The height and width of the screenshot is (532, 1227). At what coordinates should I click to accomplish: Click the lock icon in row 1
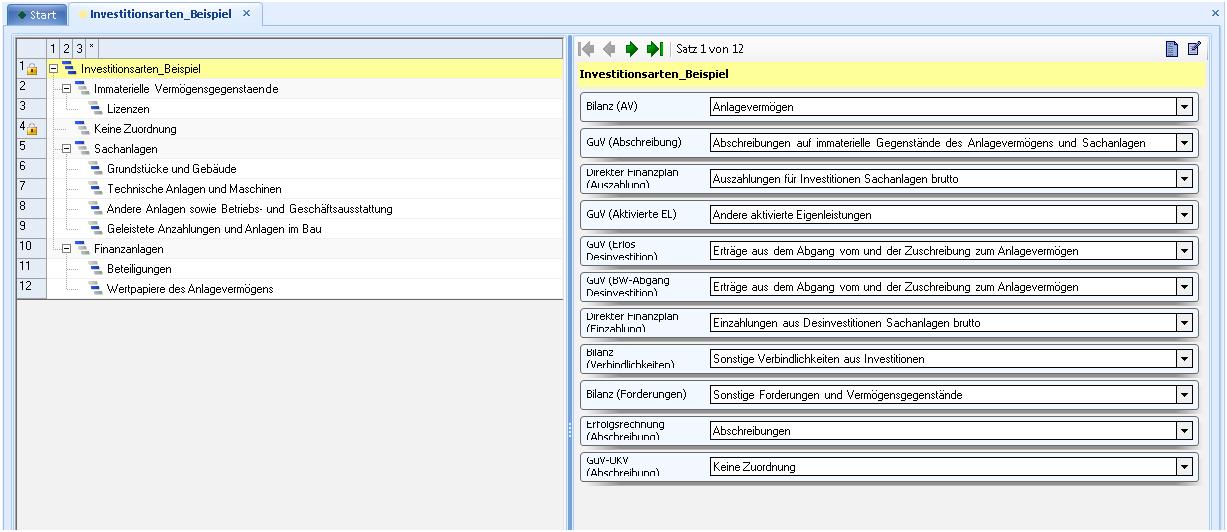32,70
